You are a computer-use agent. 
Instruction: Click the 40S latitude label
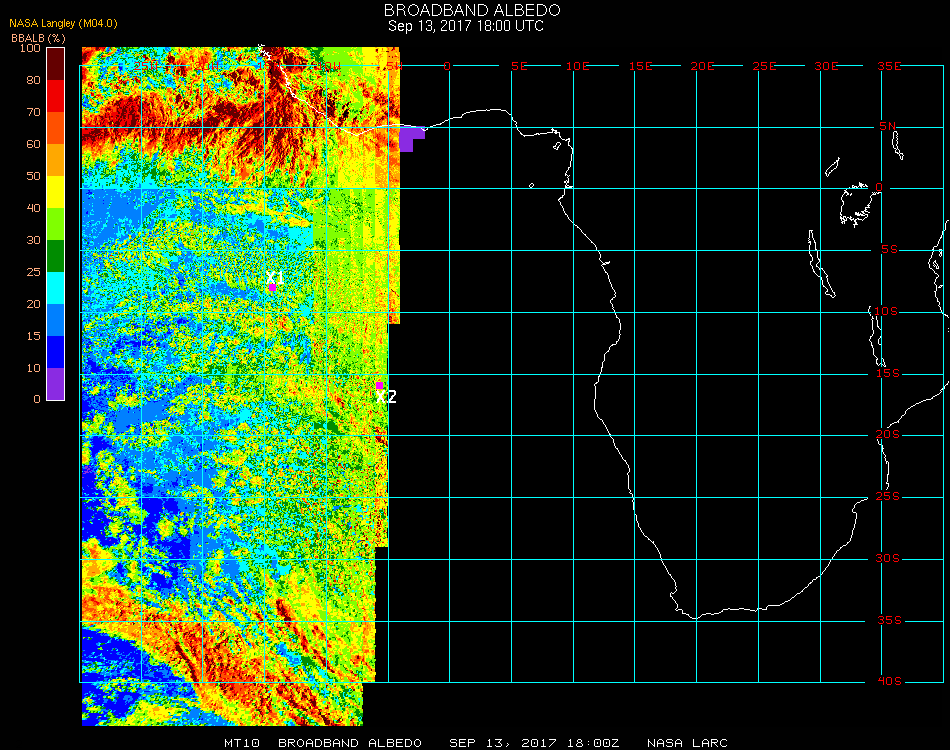889,682
